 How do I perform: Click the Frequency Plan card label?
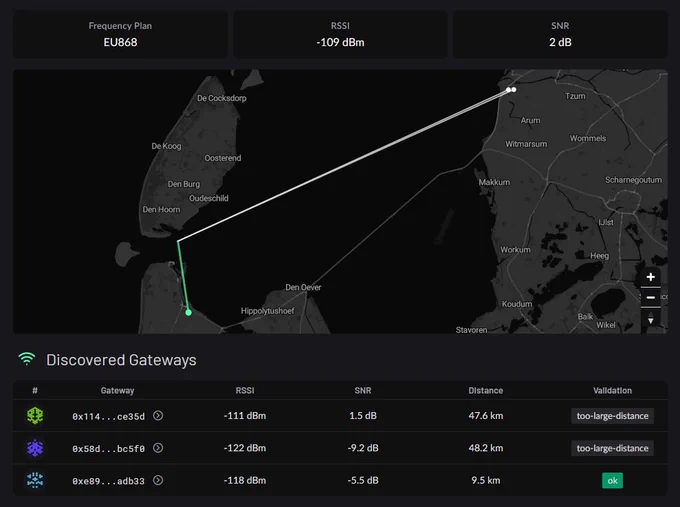pyautogui.click(x=120, y=26)
